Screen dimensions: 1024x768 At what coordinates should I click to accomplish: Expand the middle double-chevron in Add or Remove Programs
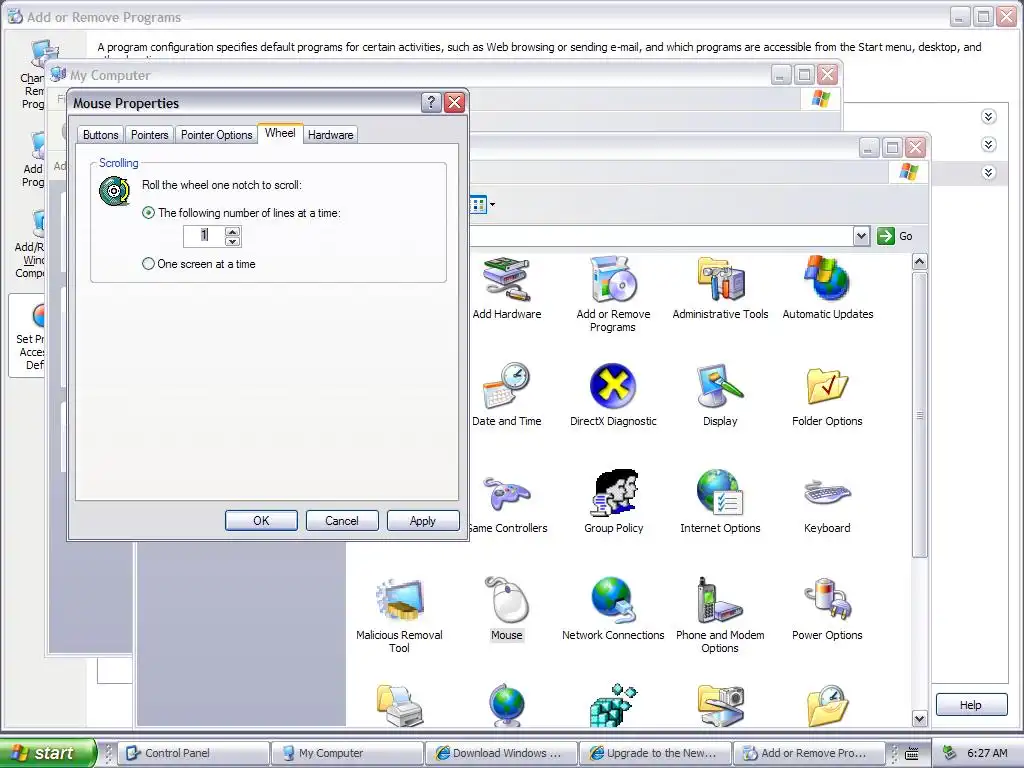tap(988, 144)
